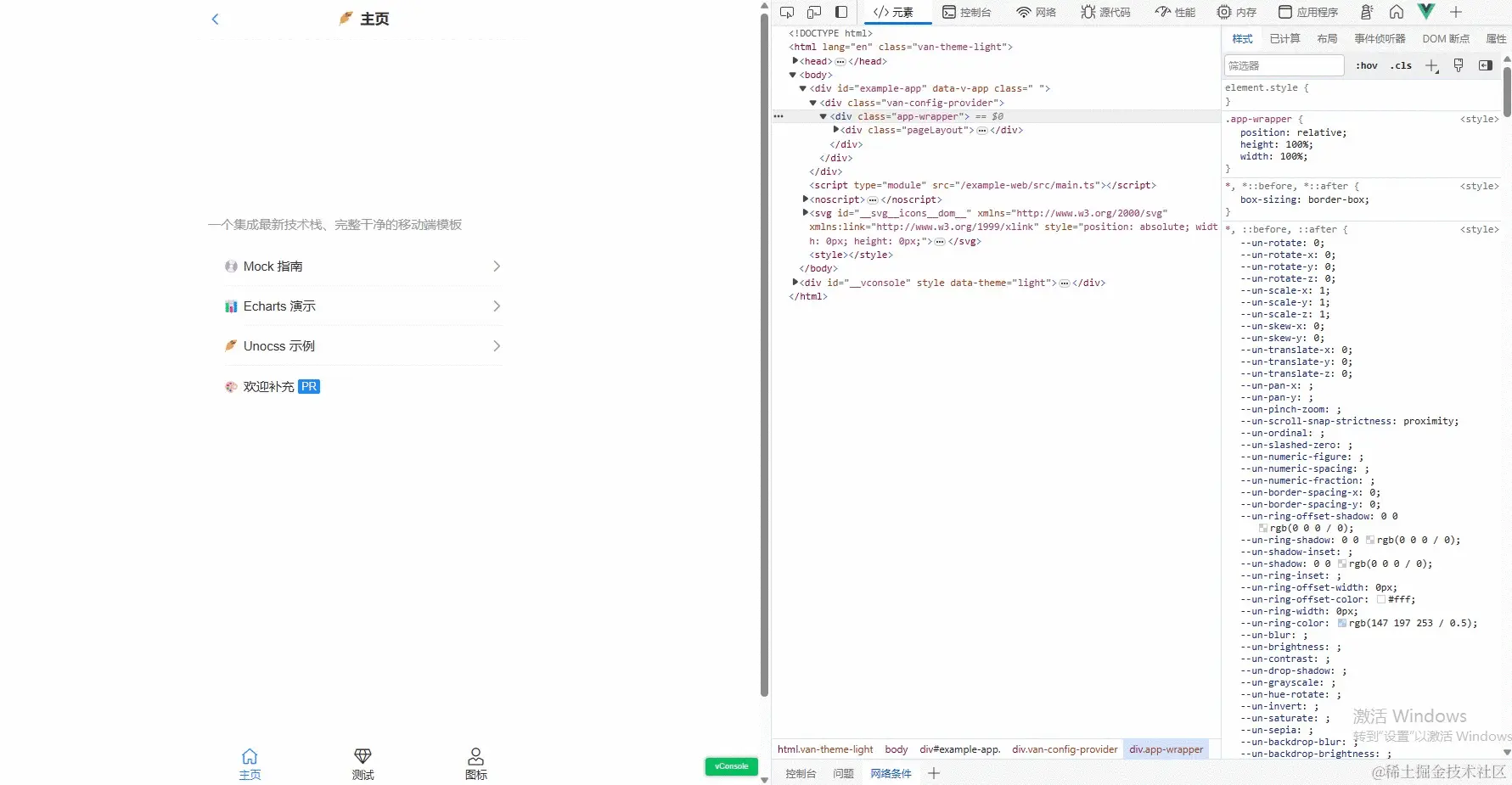Screen dimensions: 1512x785
Task: Toggle the :hov element state editor
Action: (x=1366, y=65)
